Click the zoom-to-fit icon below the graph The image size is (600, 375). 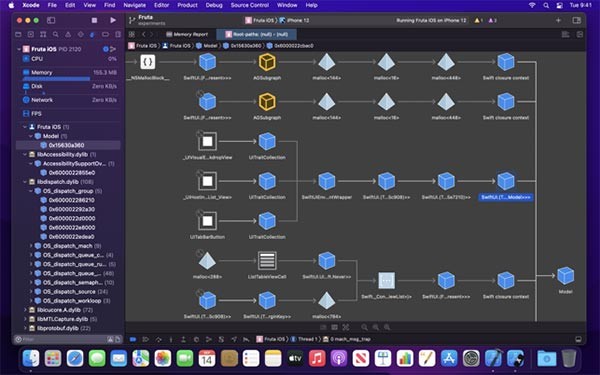tap(346, 327)
